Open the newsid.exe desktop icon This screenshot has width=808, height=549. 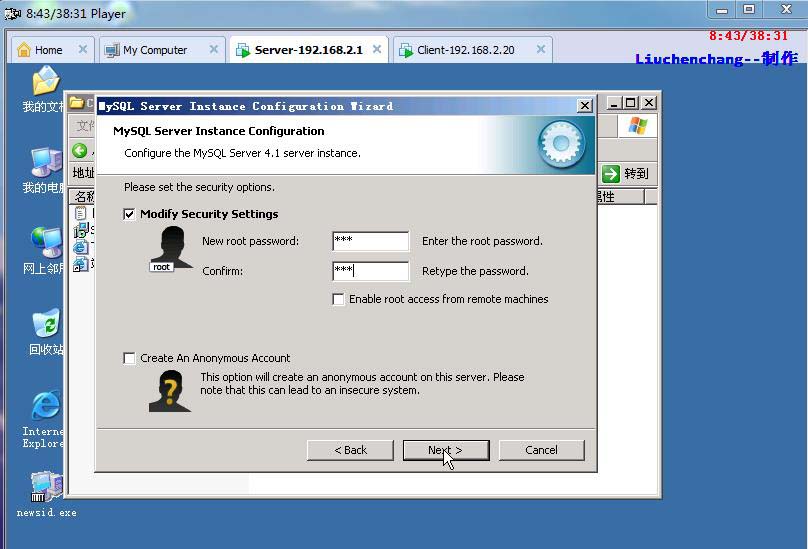46,487
